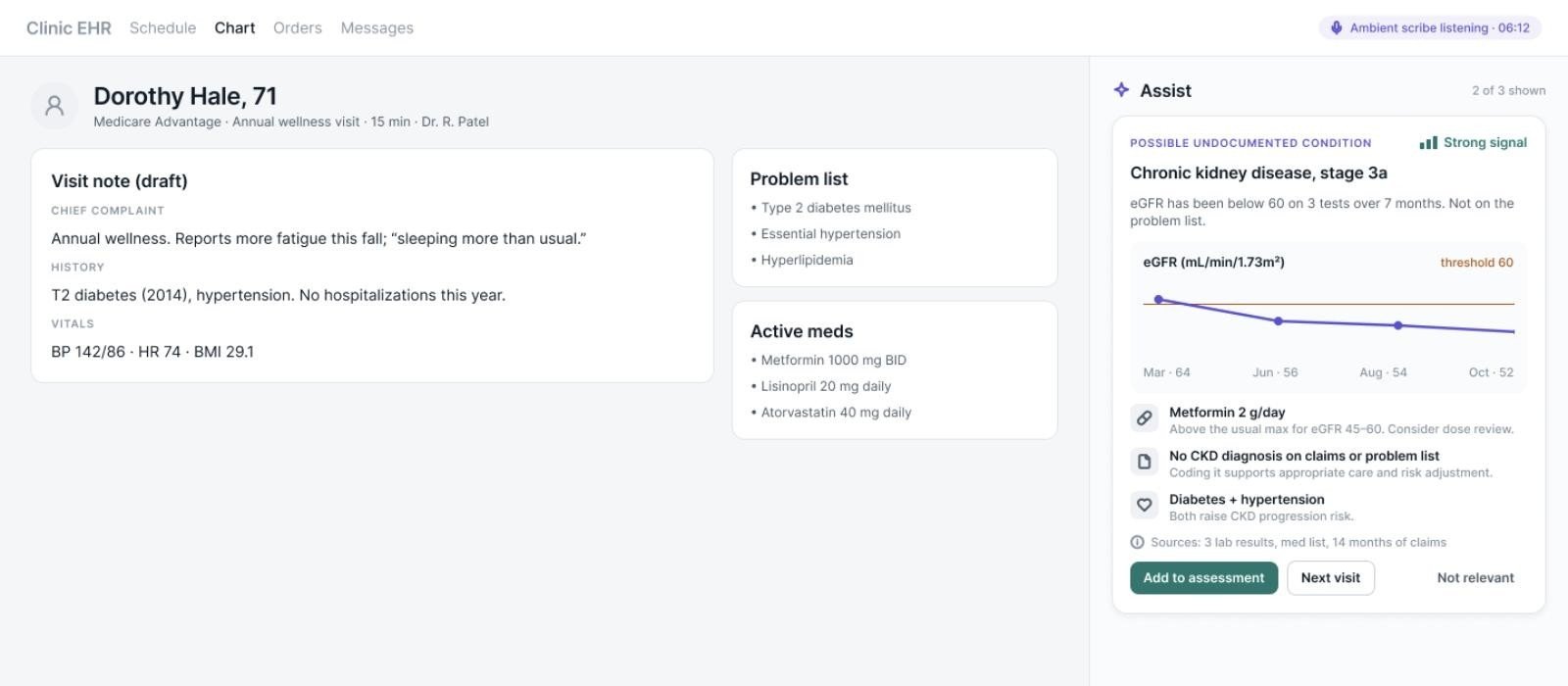Select Lisinopril 20 mg daily medication
This screenshot has width=1568, height=686.
click(x=821, y=386)
